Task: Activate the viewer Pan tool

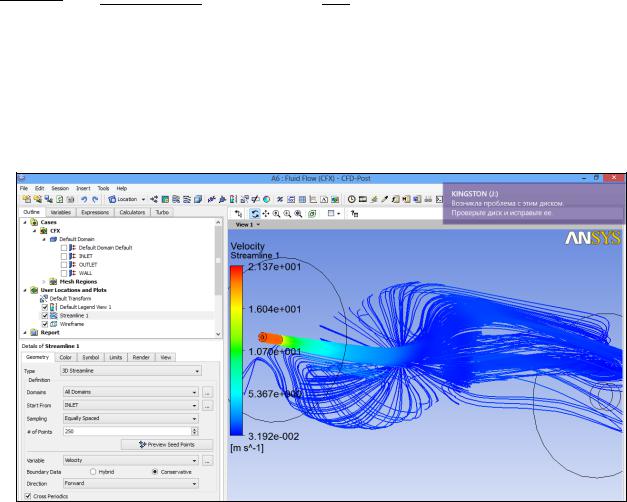Action: 266,214
